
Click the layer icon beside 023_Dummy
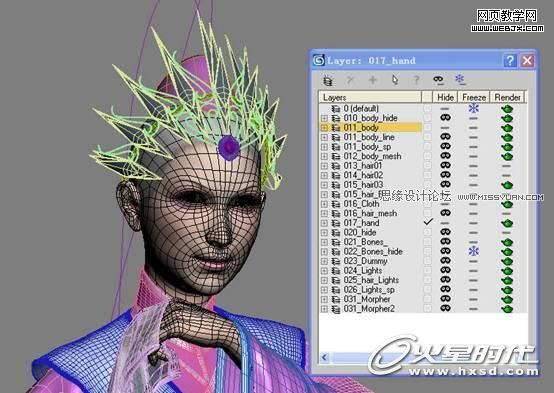point(336,261)
